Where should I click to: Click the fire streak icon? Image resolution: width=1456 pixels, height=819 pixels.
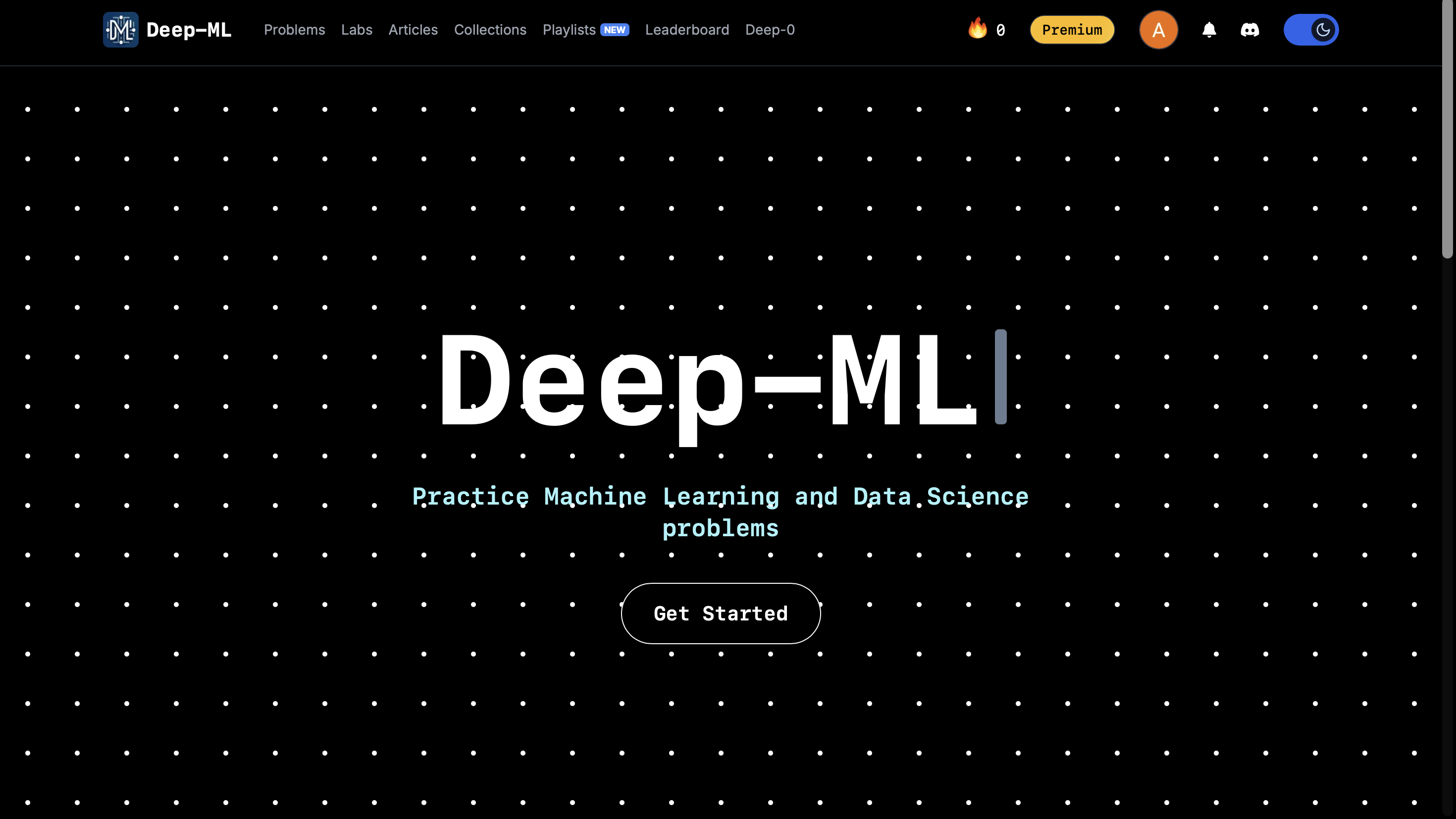[x=977, y=29]
